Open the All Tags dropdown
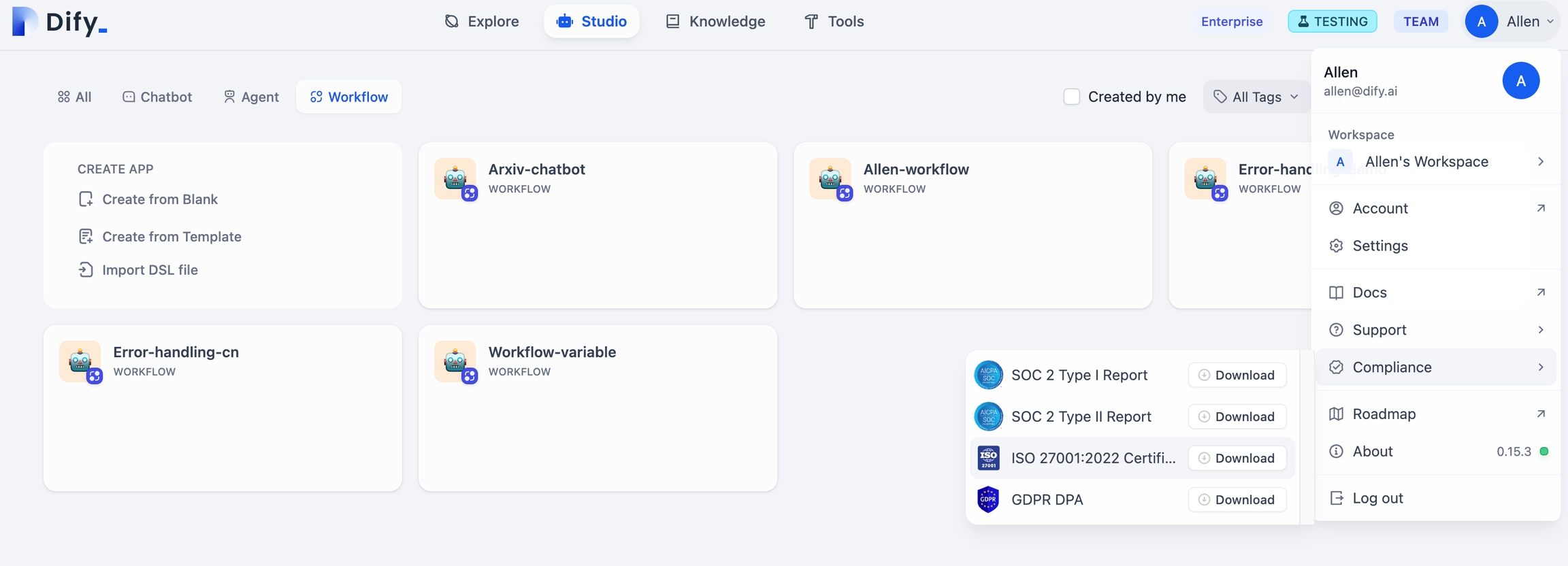Image resolution: width=1568 pixels, height=566 pixels. tap(1256, 97)
